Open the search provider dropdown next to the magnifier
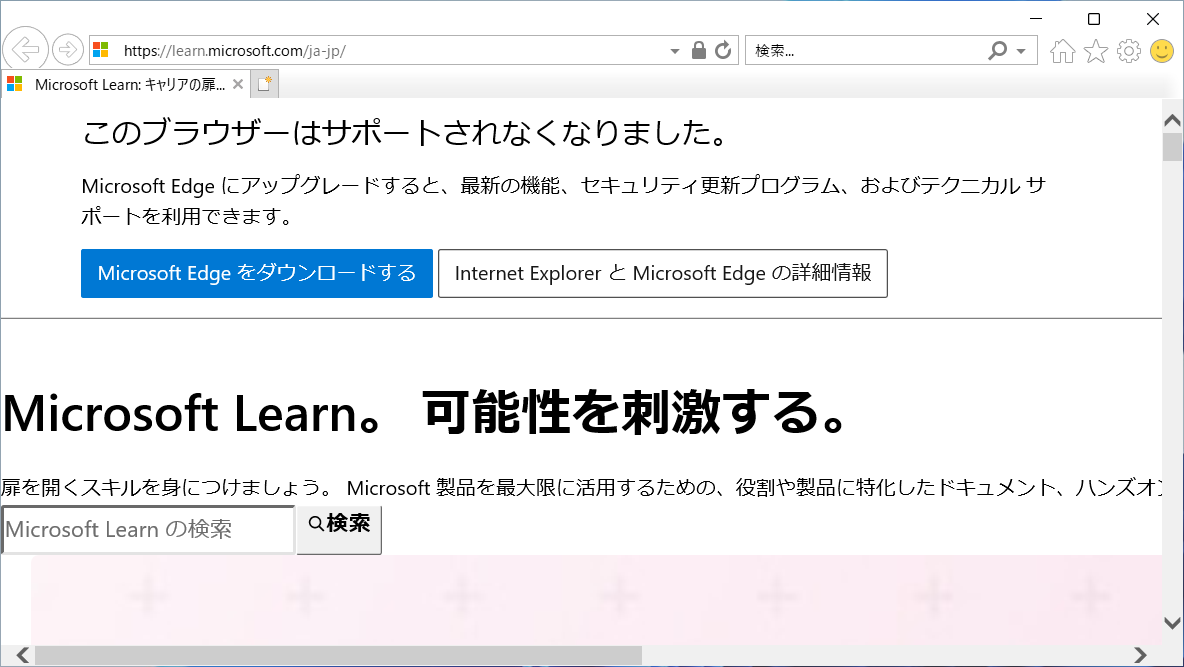The width and height of the screenshot is (1184, 667). (x=1021, y=50)
